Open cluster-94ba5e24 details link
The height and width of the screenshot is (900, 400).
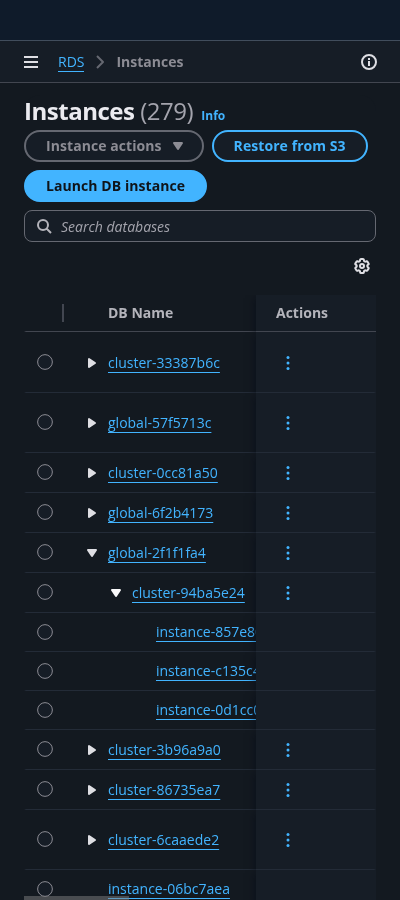[x=188, y=593]
